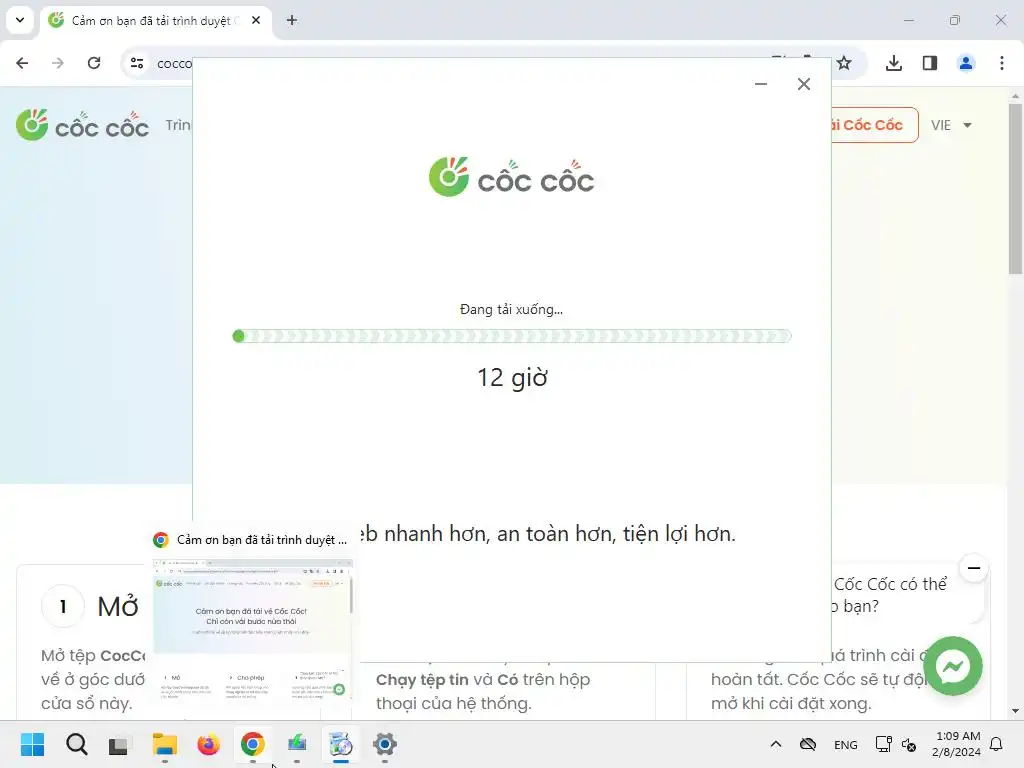Minimize the Cốc Cốc installer dialog

point(761,84)
